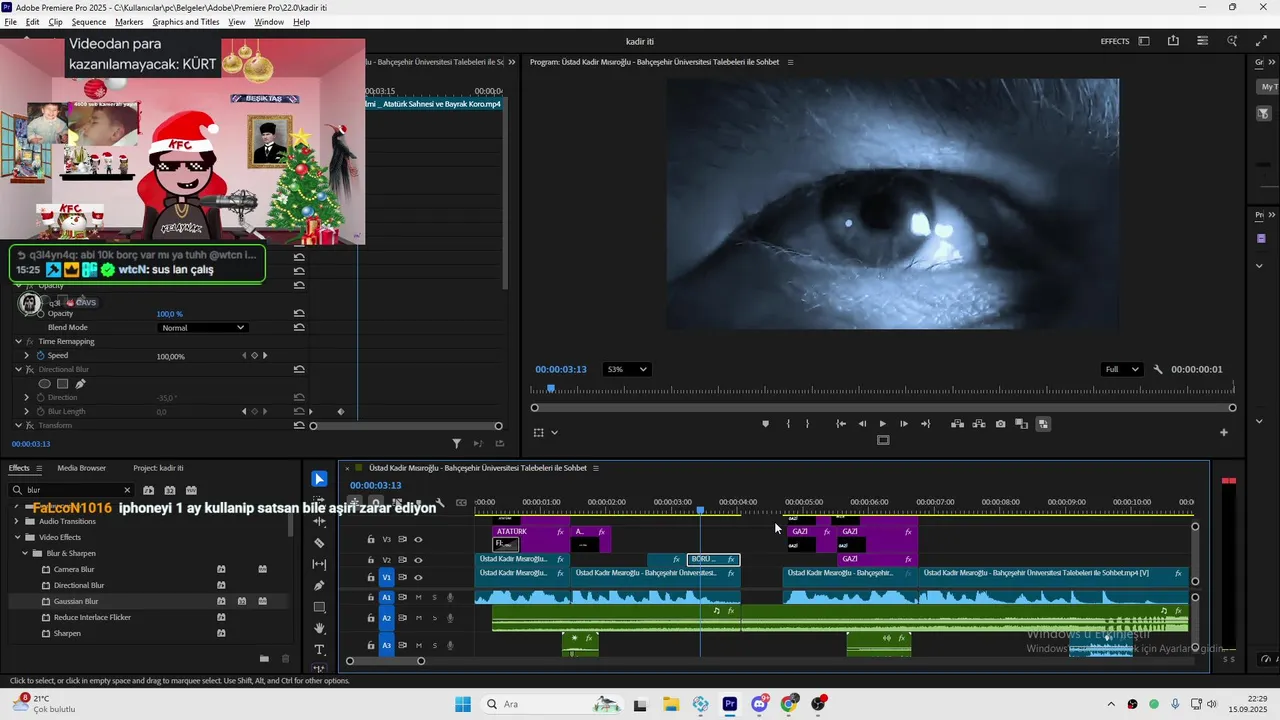This screenshot has width=1280, height=720.
Task: Select the Selection tool arrow in the toolbar
Action: [x=319, y=479]
